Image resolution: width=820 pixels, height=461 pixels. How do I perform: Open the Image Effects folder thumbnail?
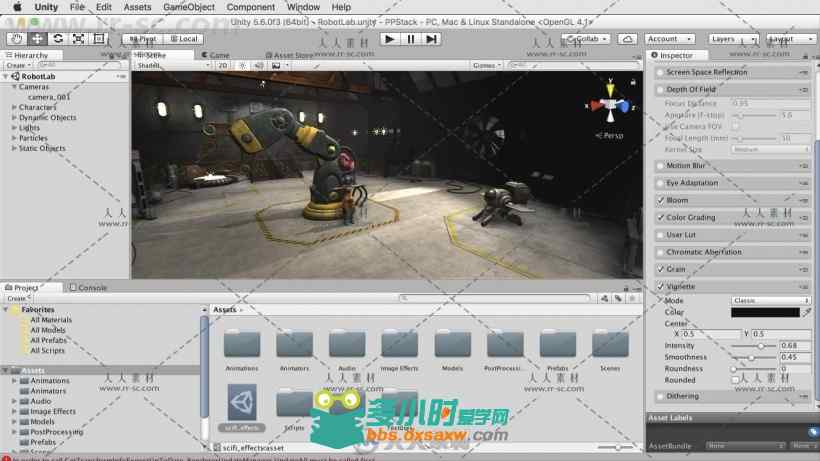click(400, 345)
